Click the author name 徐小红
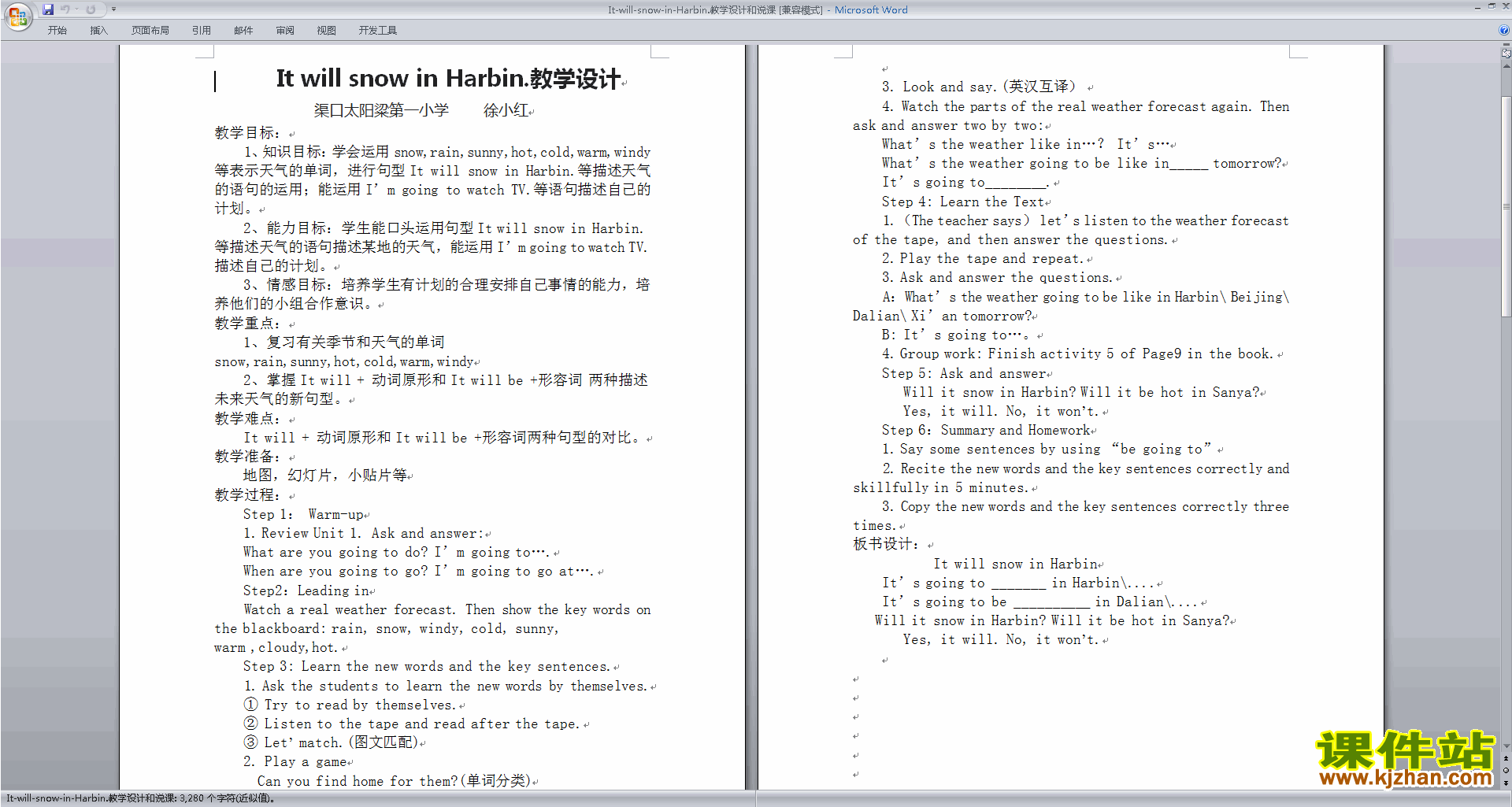1512x807 pixels. click(506, 110)
